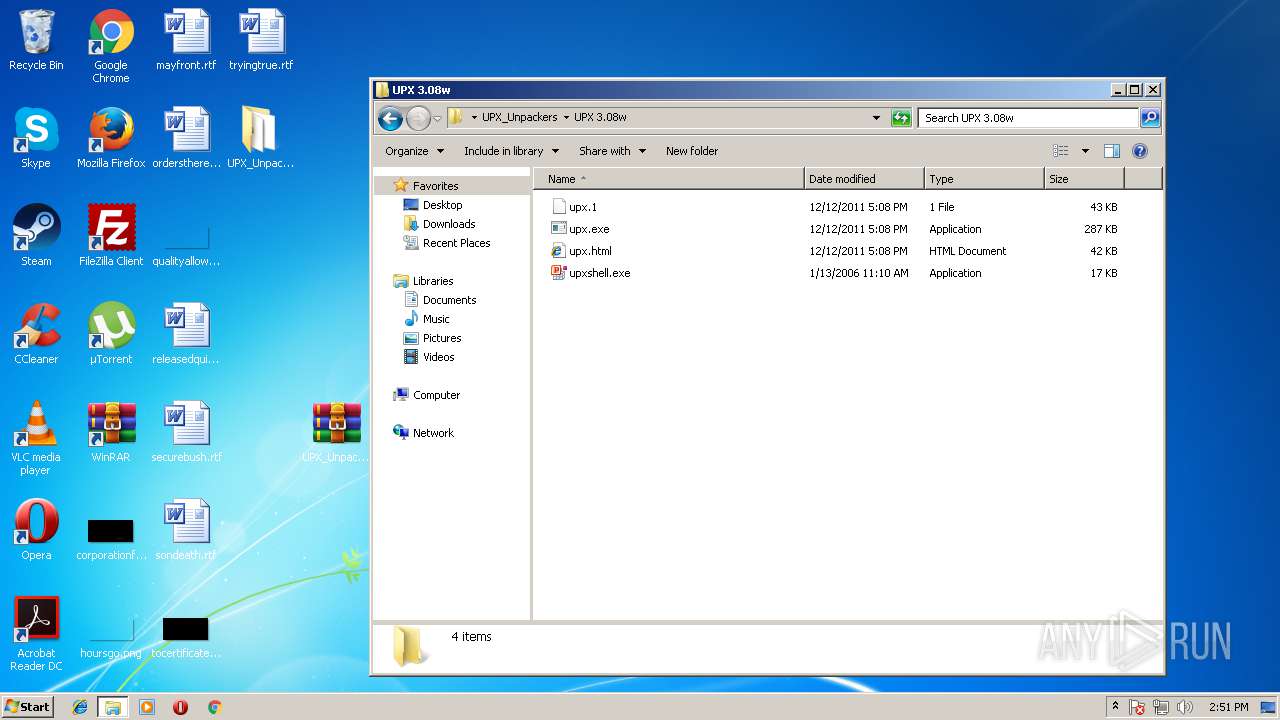Select Network in navigation pane
Image resolution: width=1280 pixels, height=720 pixels.
tap(433, 433)
